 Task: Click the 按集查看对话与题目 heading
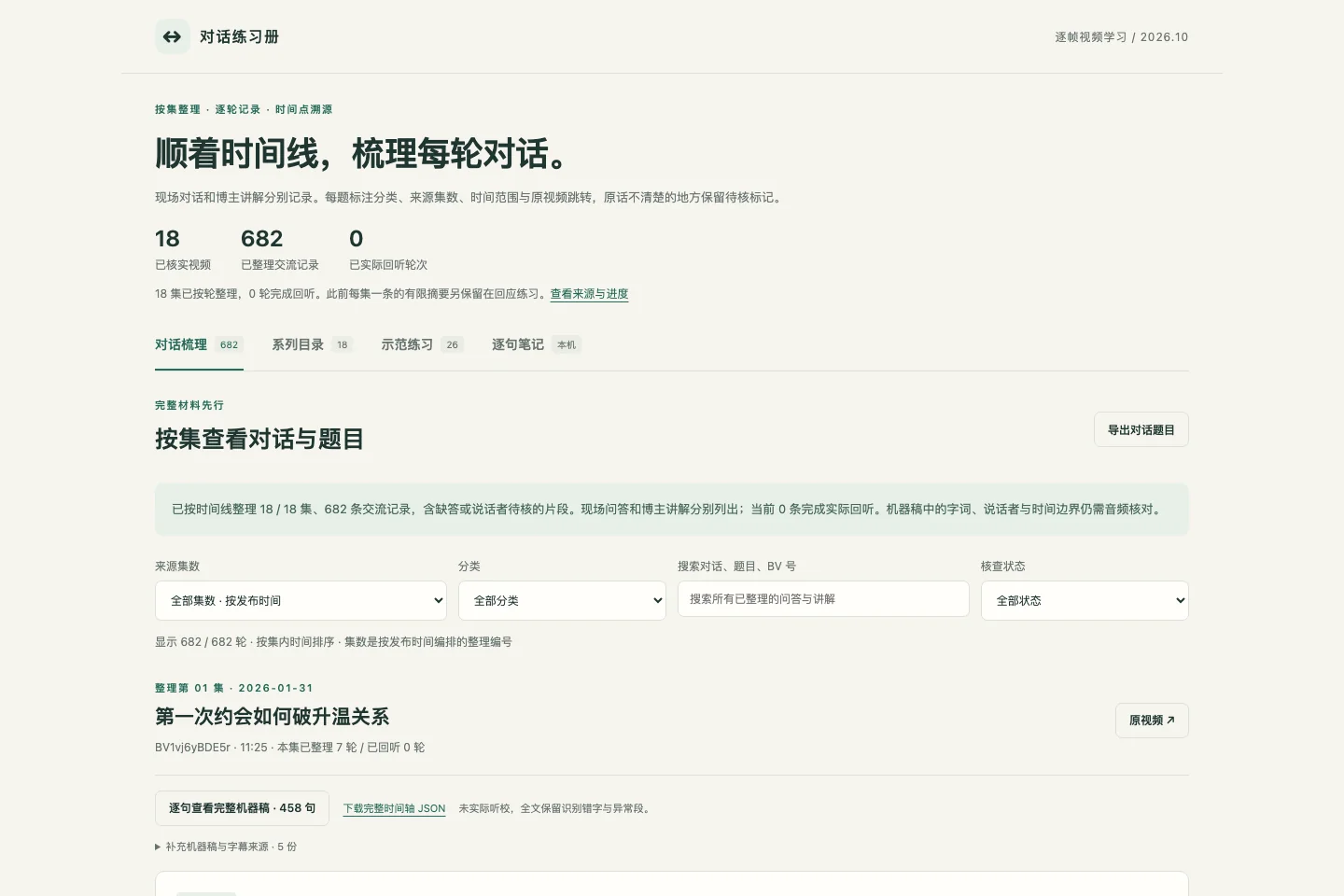point(259,439)
